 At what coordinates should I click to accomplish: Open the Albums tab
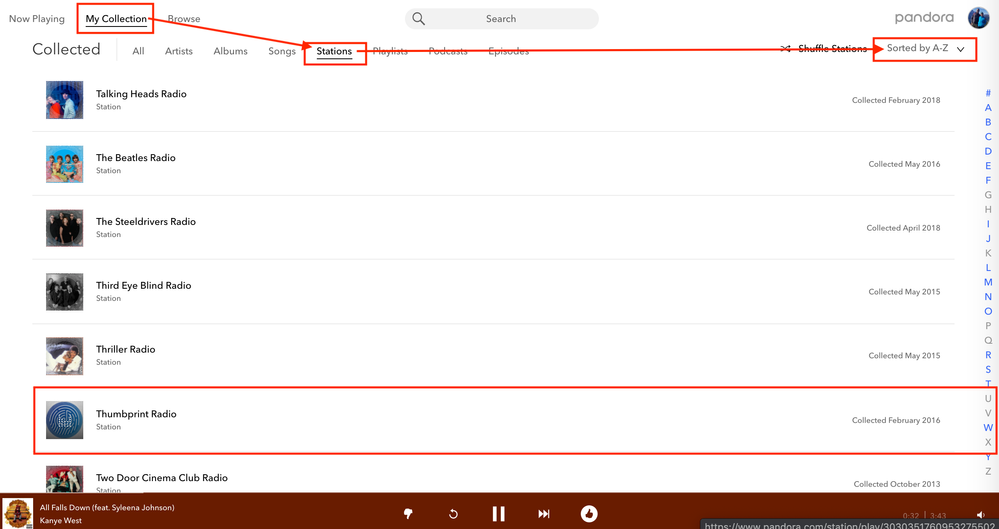pyautogui.click(x=230, y=51)
